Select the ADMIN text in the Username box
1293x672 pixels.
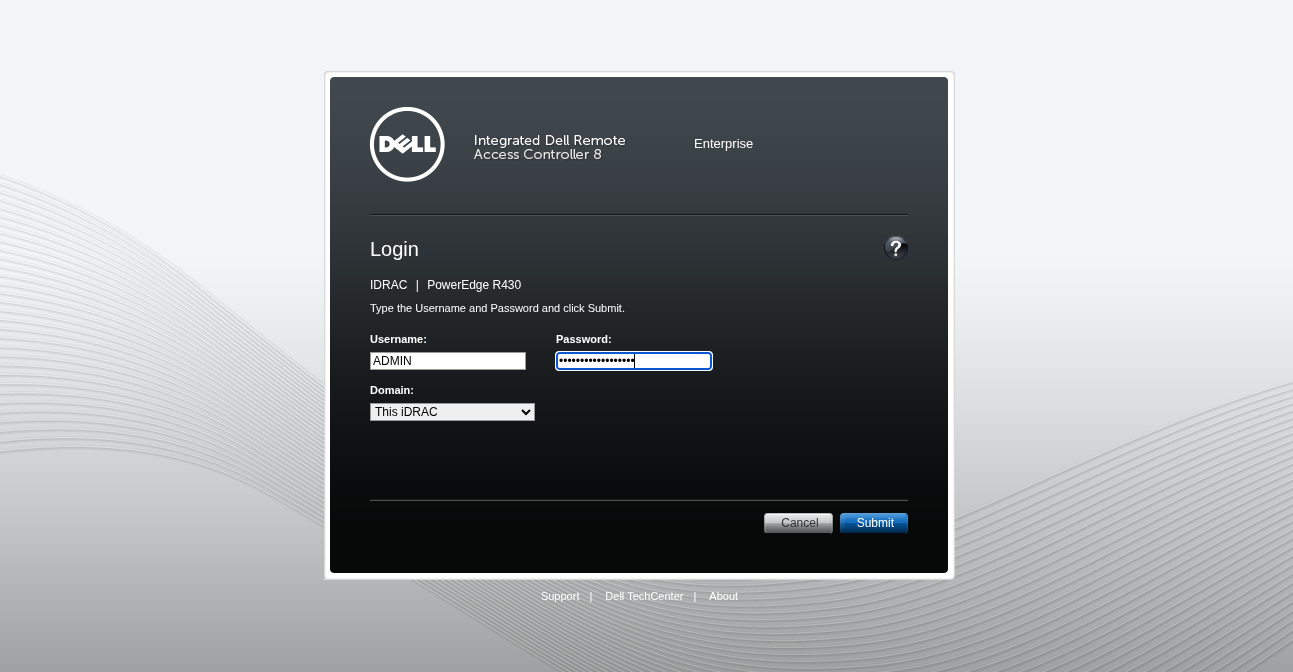tap(393, 360)
